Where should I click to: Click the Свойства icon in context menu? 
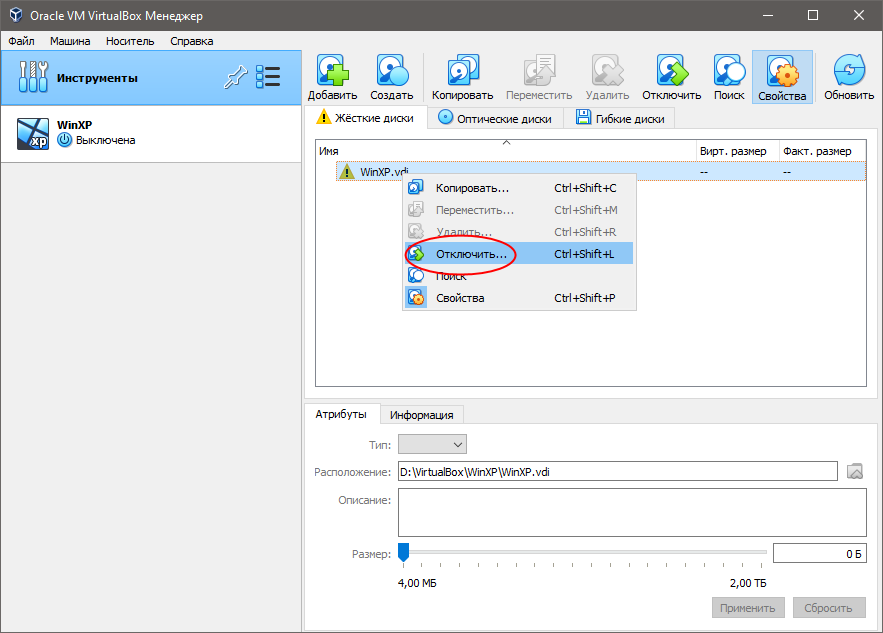point(416,297)
